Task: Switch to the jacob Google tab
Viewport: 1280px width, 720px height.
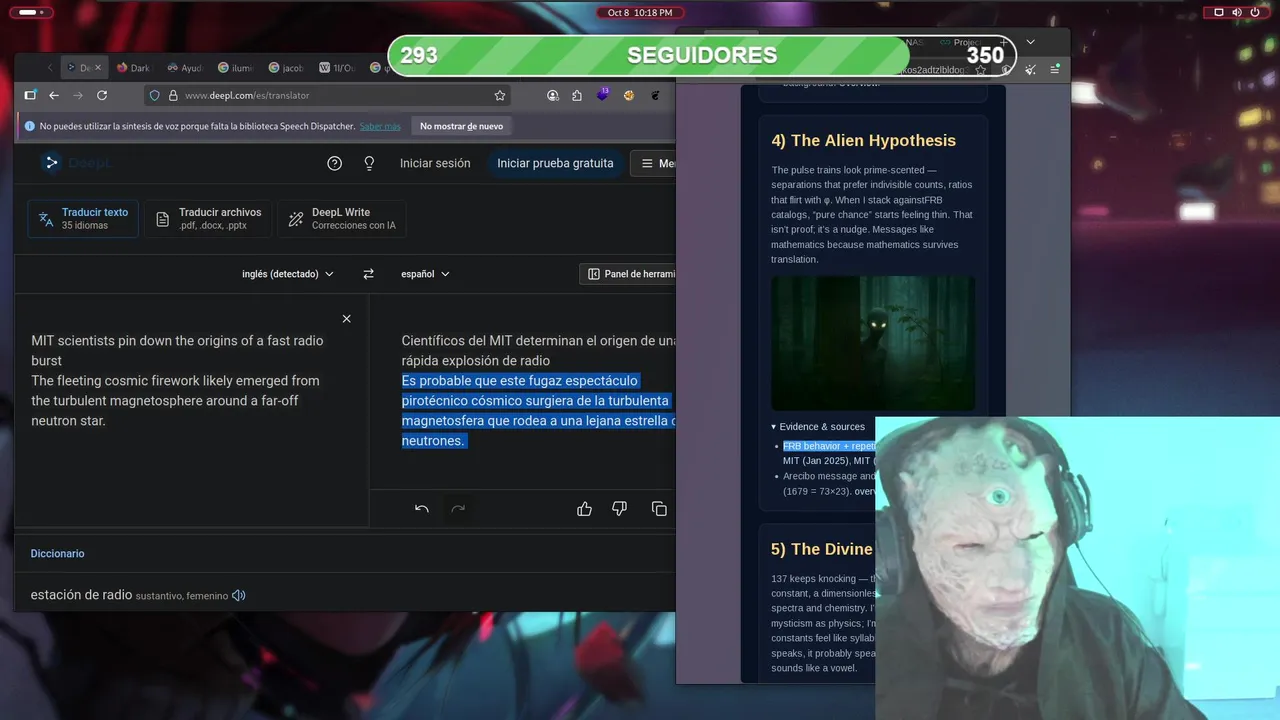Action: [286, 68]
